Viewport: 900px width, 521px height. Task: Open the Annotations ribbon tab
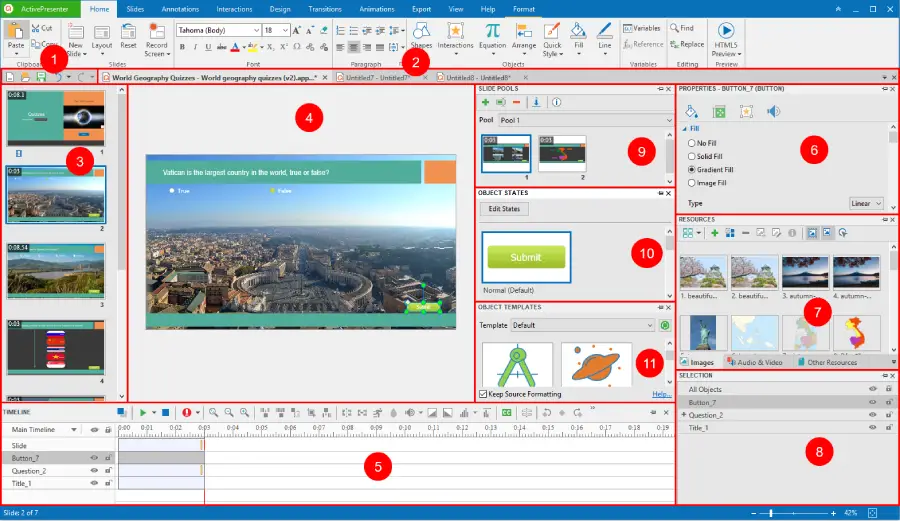click(180, 9)
